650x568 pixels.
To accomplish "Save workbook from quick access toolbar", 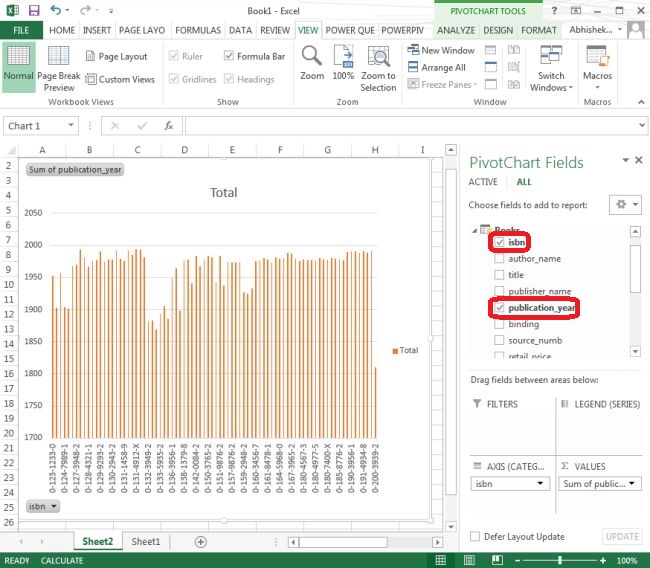I will (x=34, y=10).
